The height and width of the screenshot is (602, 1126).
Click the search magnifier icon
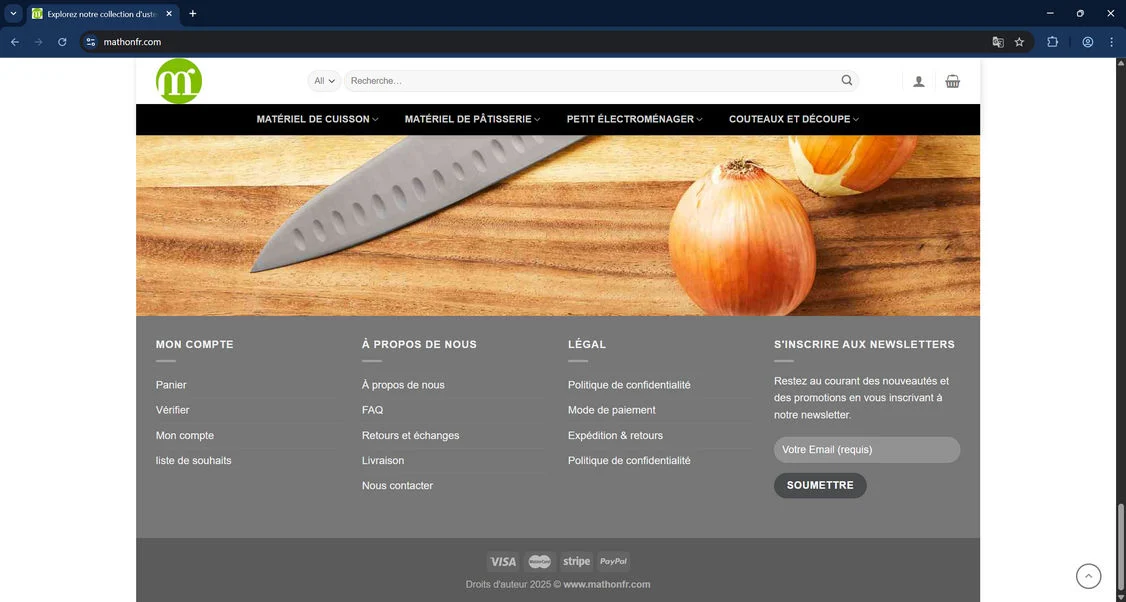(847, 80)
